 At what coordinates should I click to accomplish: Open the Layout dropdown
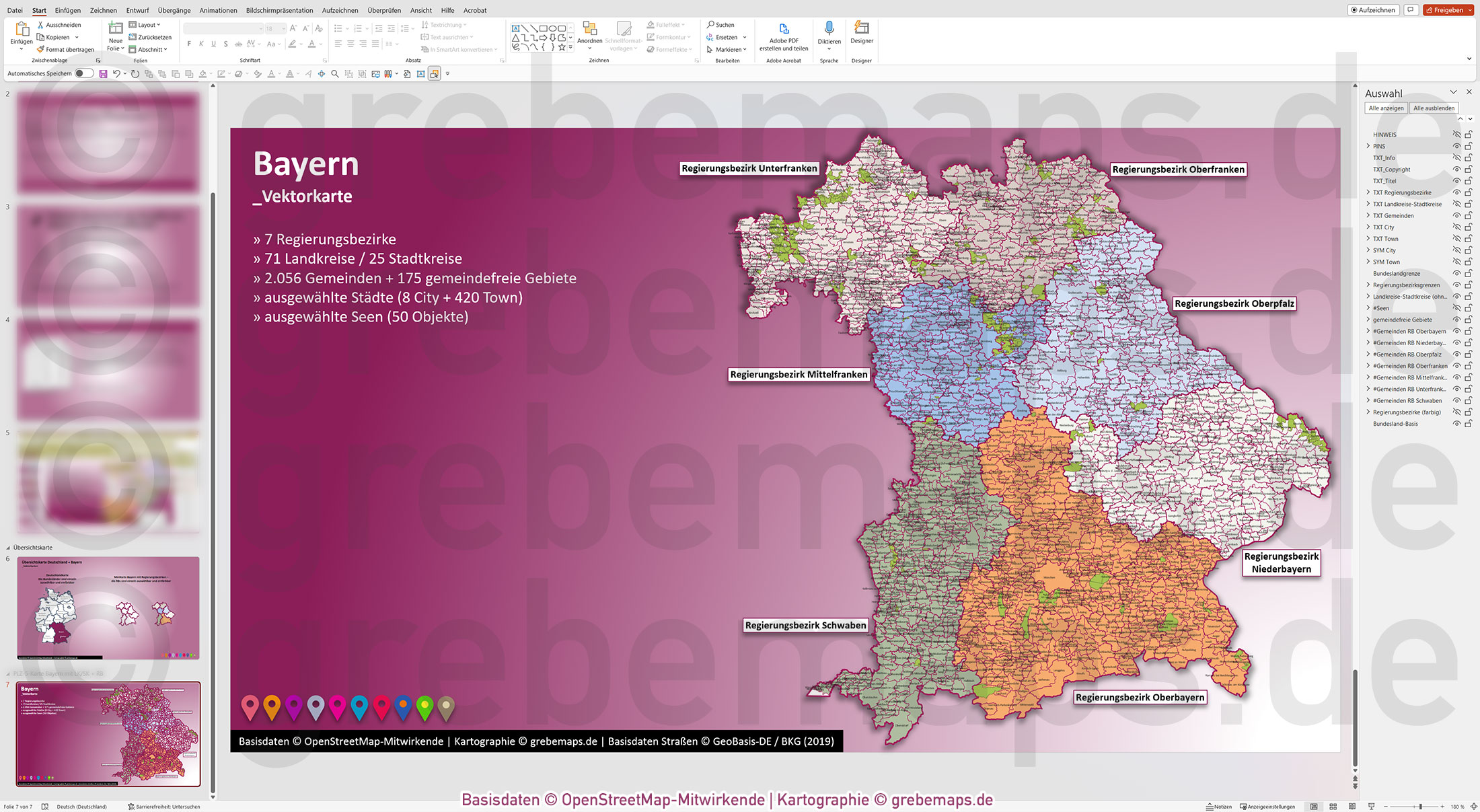149,24
